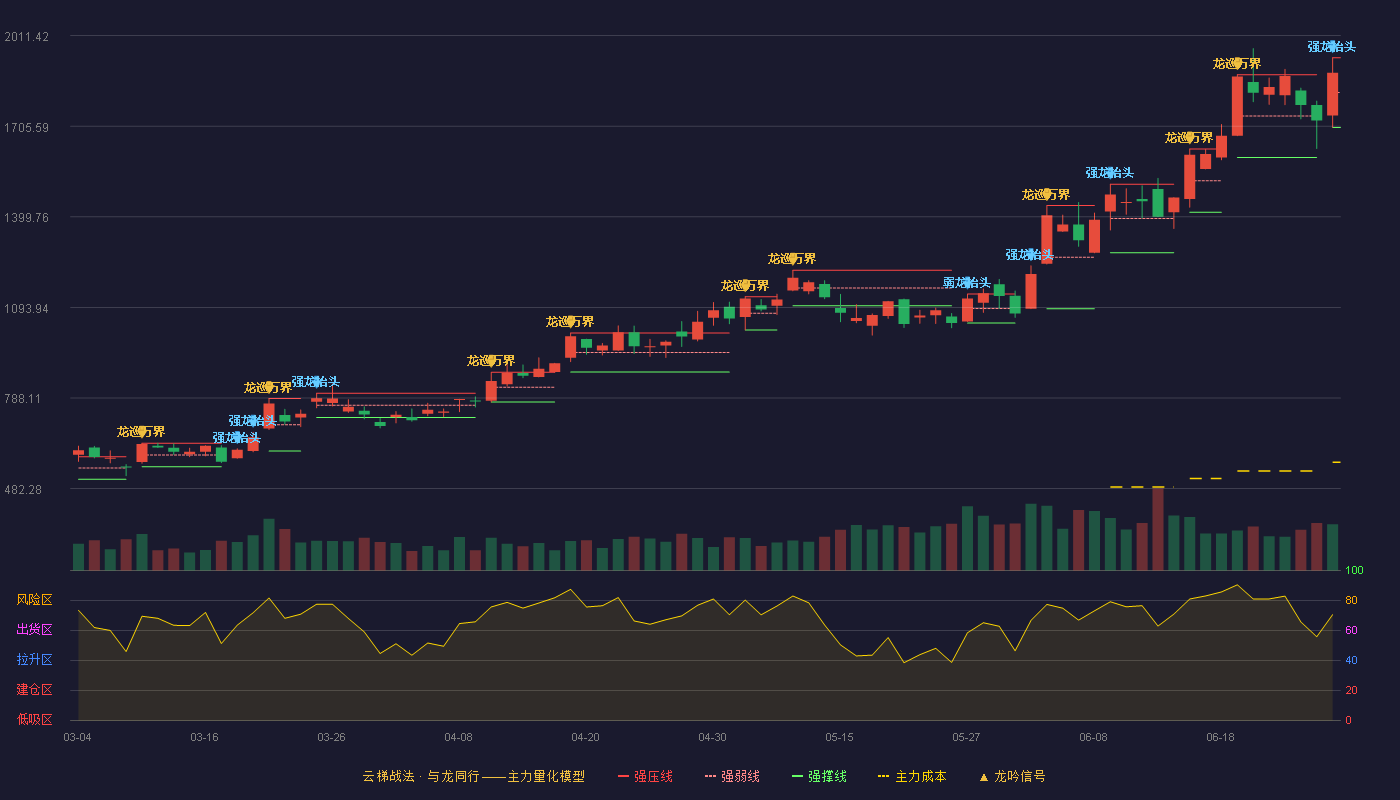This screenshot has height=800, width=1400.
Task: Select the 风险区 zone label
Action: tap(34, 600)
